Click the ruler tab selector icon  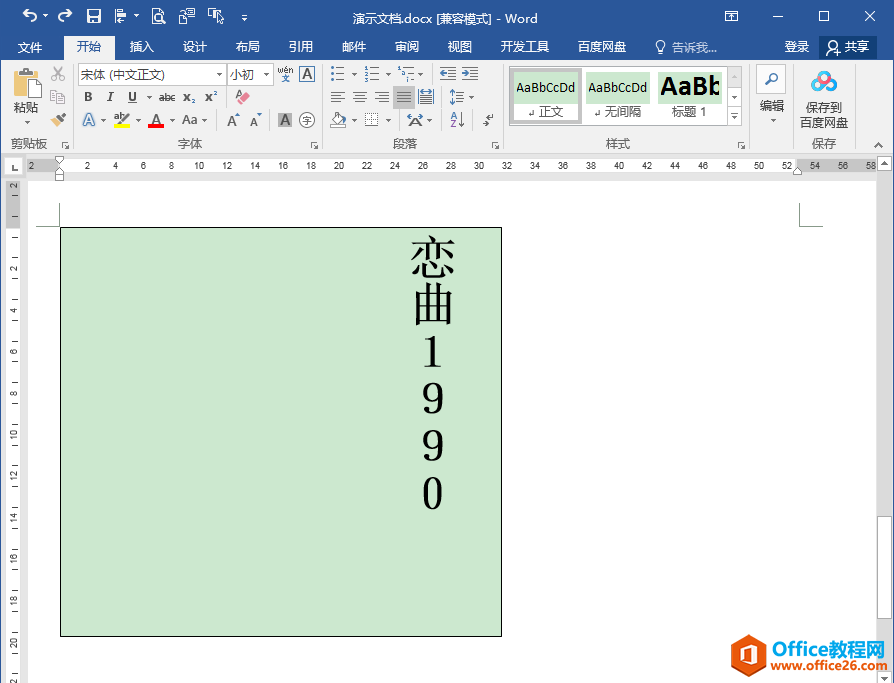(14, 167)
